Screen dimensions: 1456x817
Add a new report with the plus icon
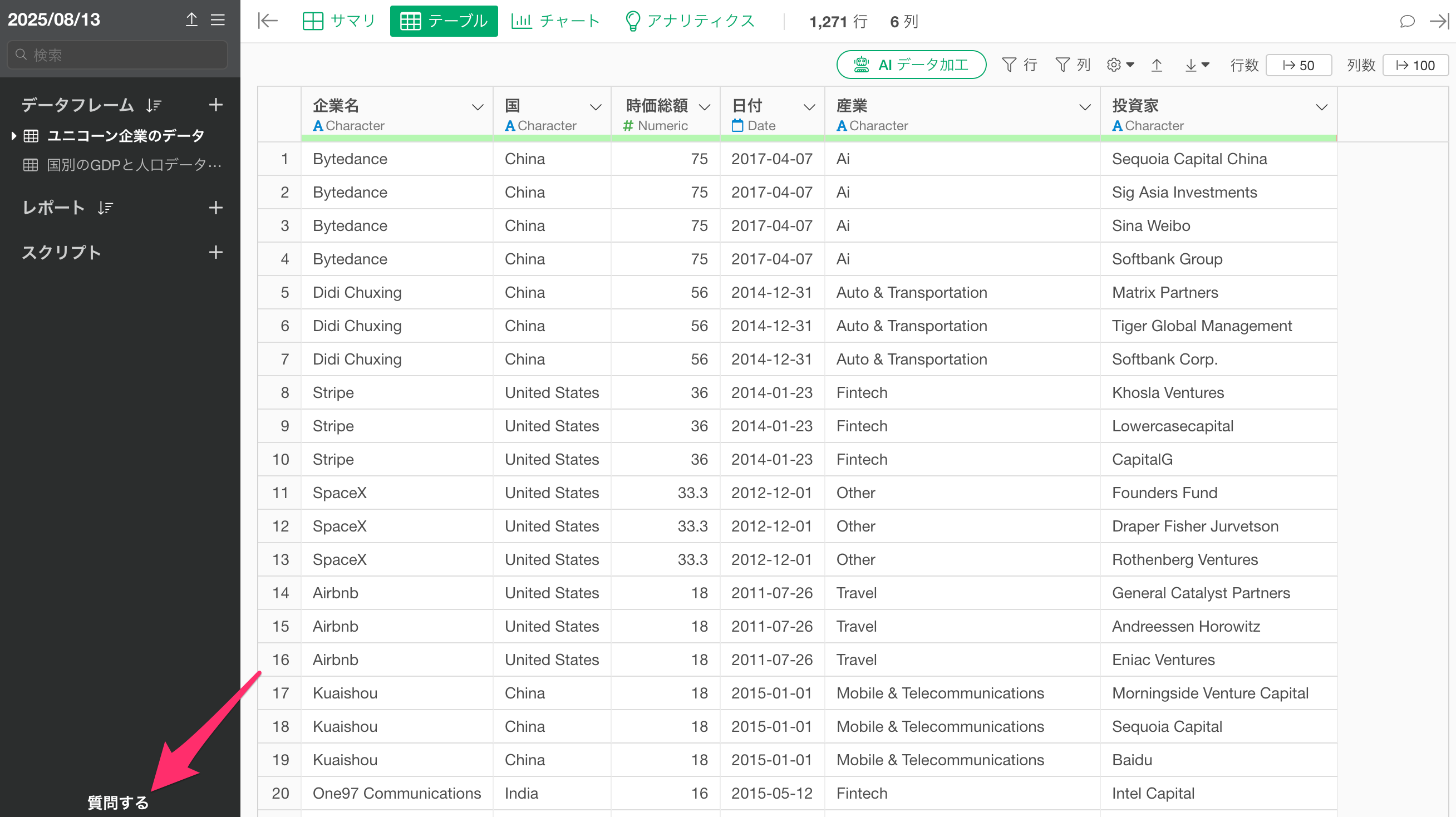tap(215, 208)
